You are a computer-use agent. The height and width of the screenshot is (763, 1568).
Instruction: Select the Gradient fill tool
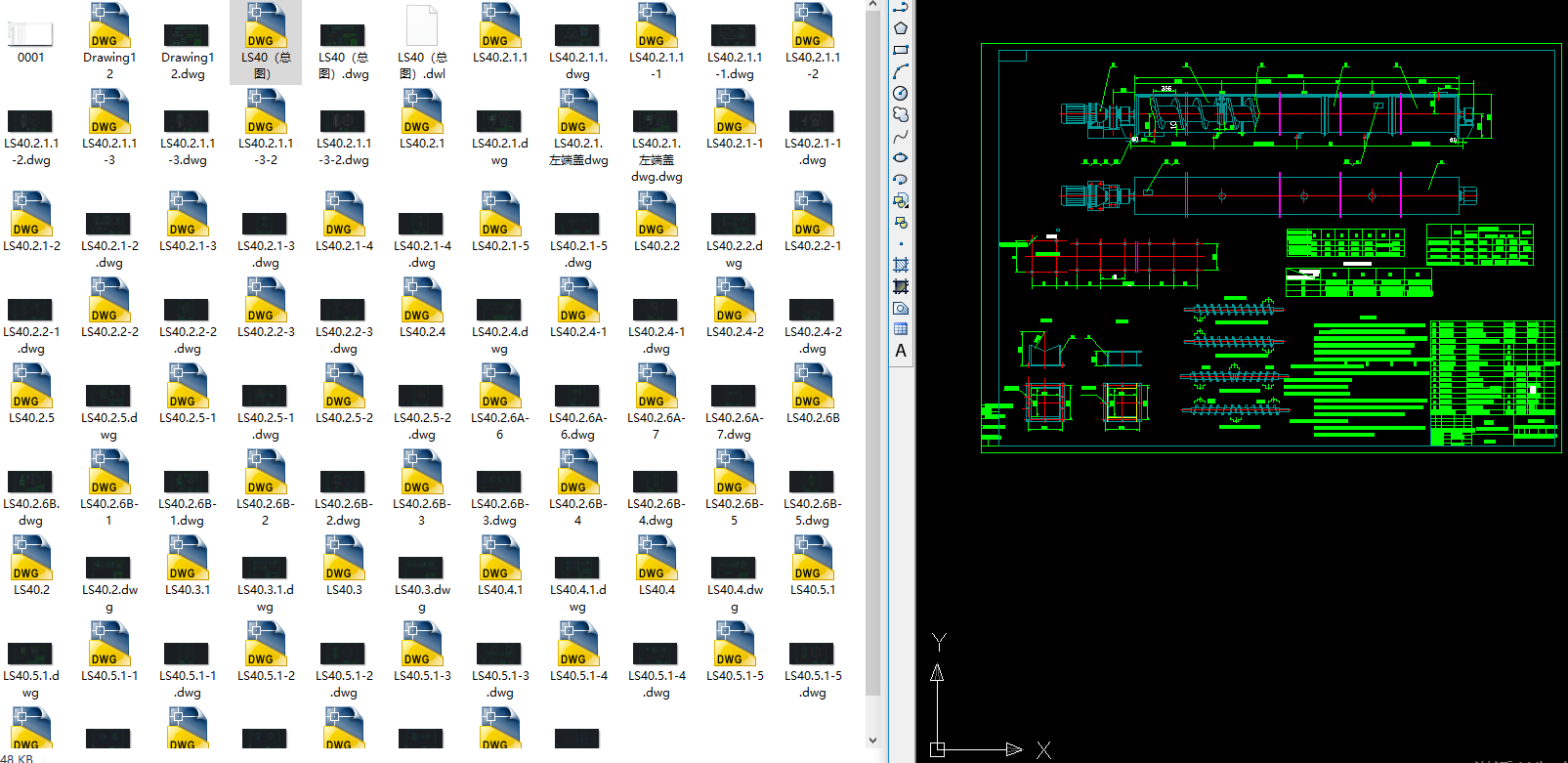[901, 286]
